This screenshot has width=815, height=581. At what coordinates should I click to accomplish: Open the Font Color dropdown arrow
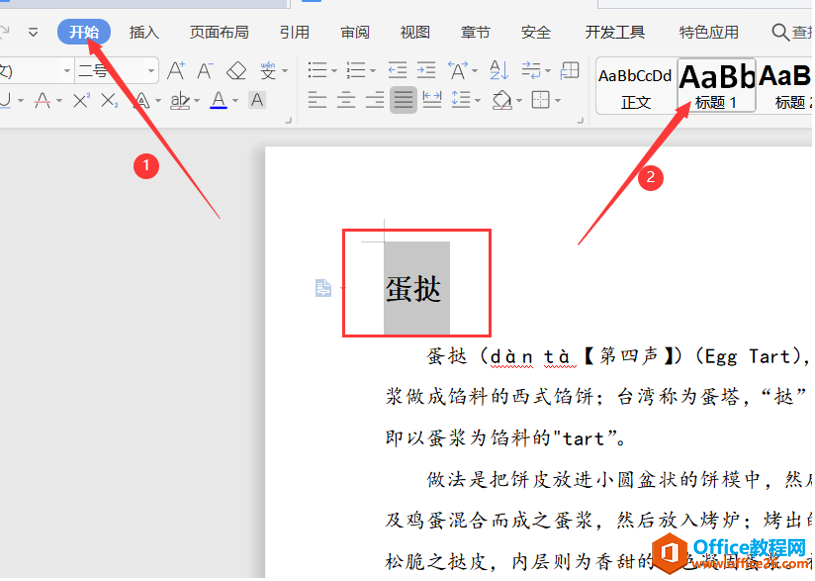[x=235, y=100]
